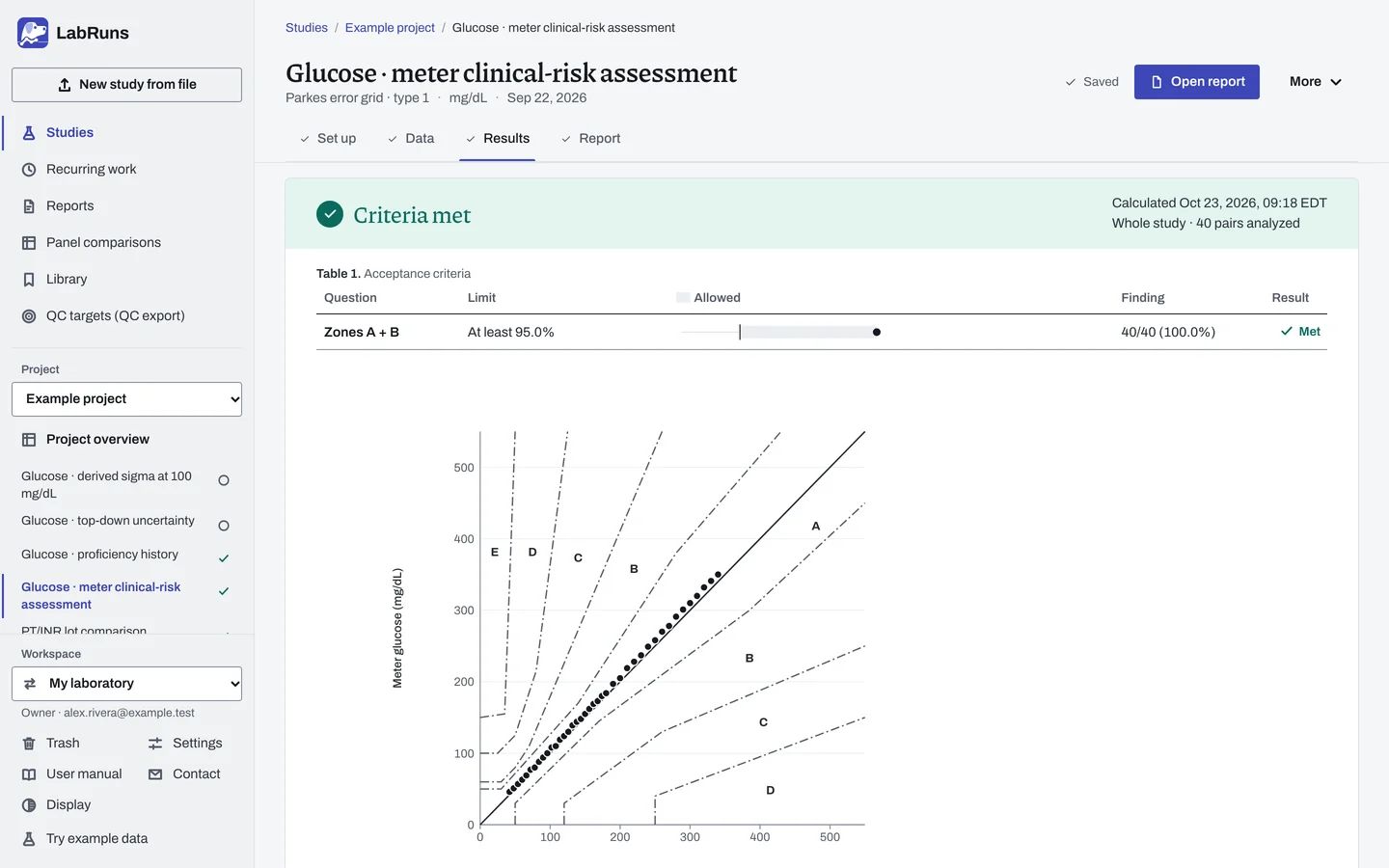Click the table icon for Panel comparisons
This screenshot has width=1389, height=868.
29,243
